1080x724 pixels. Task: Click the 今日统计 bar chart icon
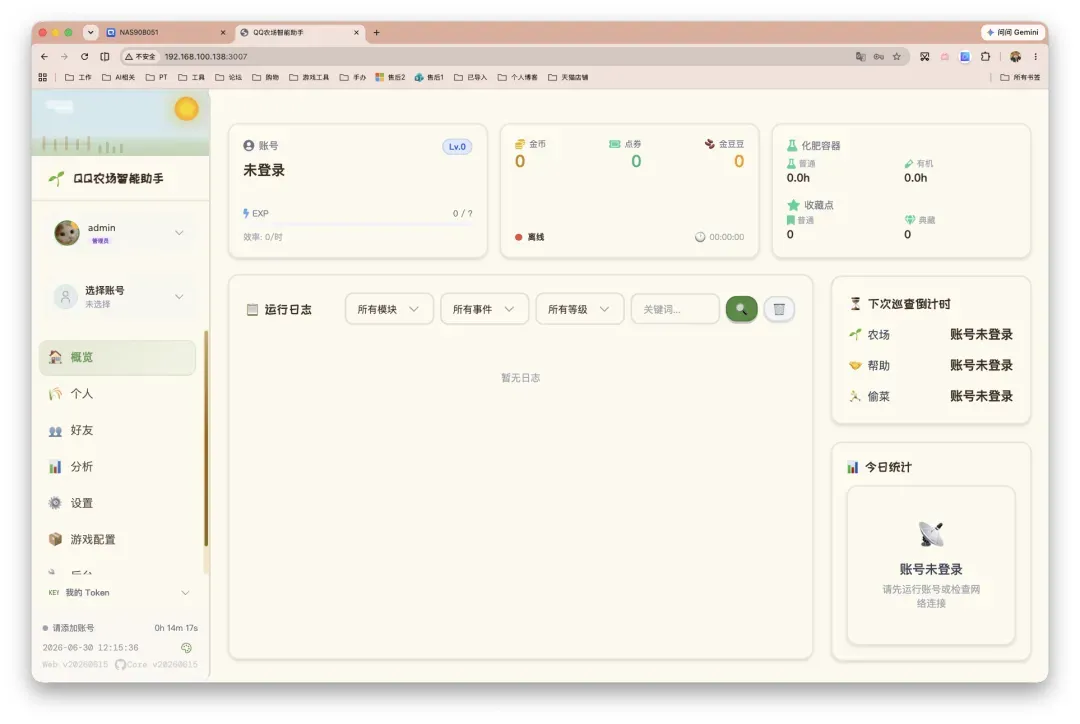[x=853, y=467]
